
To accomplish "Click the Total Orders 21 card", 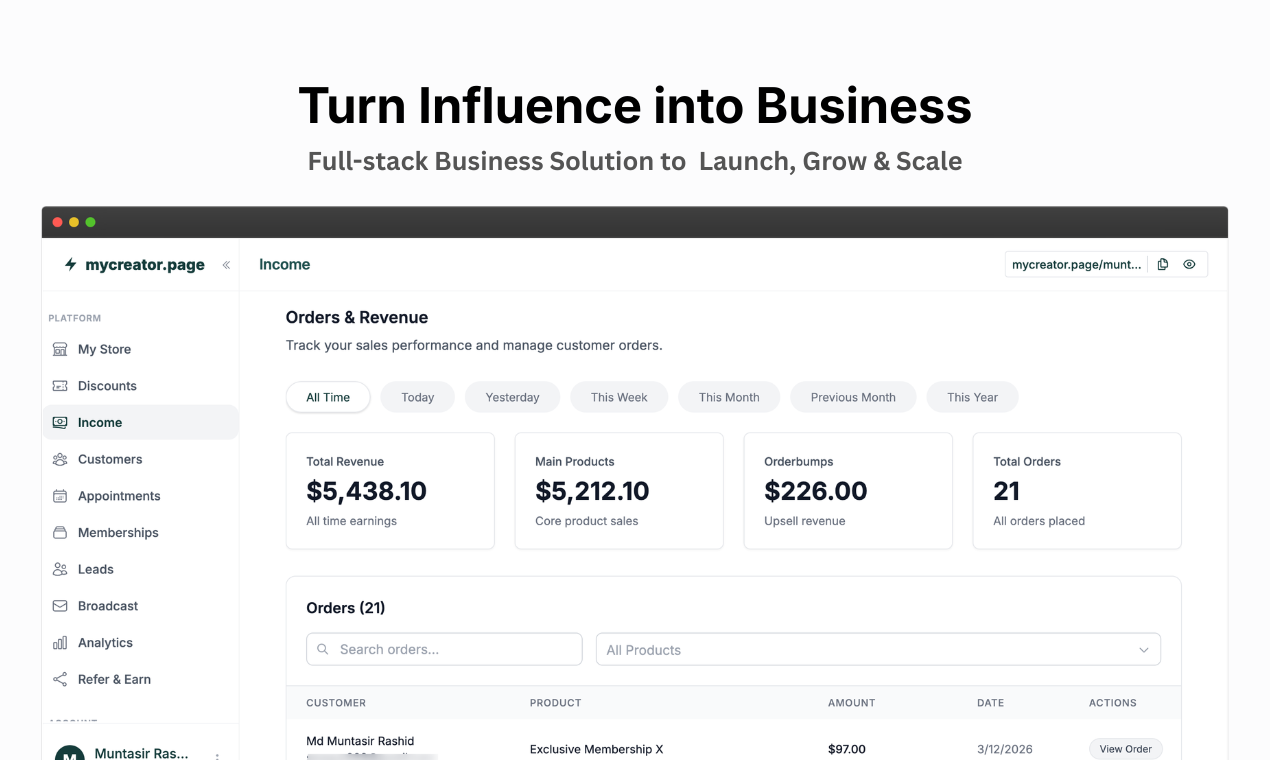I will (1077, 491).
